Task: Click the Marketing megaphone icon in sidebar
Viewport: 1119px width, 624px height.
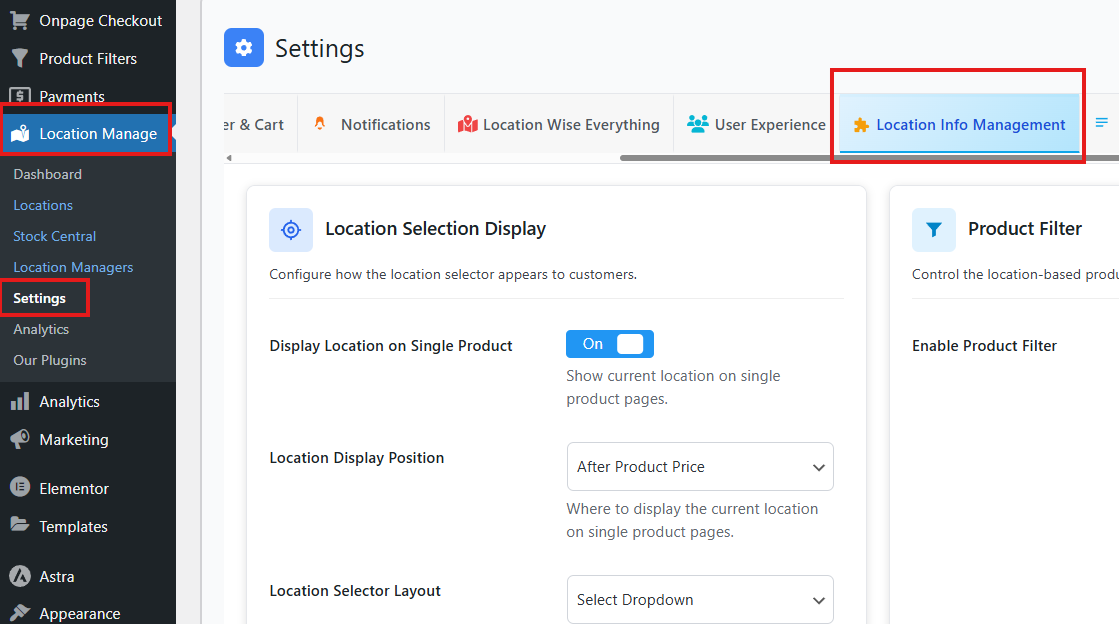Action: tap(19, 439)
